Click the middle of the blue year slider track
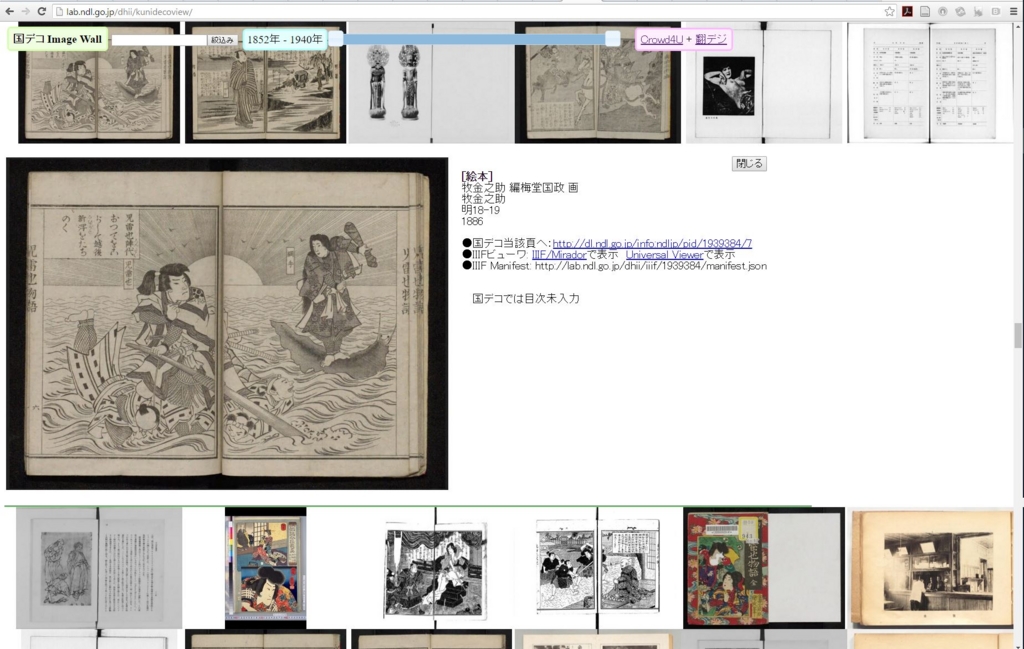This screenshot has height=649, width=1024. tap(474, 39)
